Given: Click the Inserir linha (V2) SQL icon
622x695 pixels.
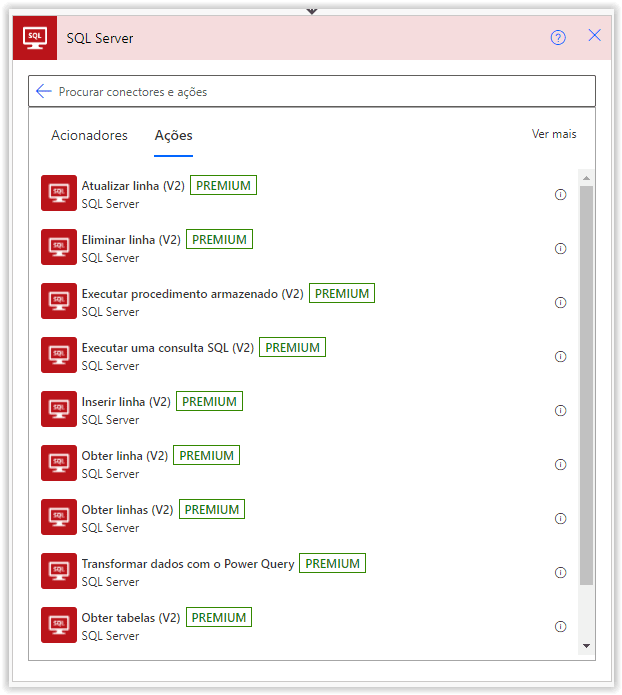Looking at the screenshot, I should point(59,409).
